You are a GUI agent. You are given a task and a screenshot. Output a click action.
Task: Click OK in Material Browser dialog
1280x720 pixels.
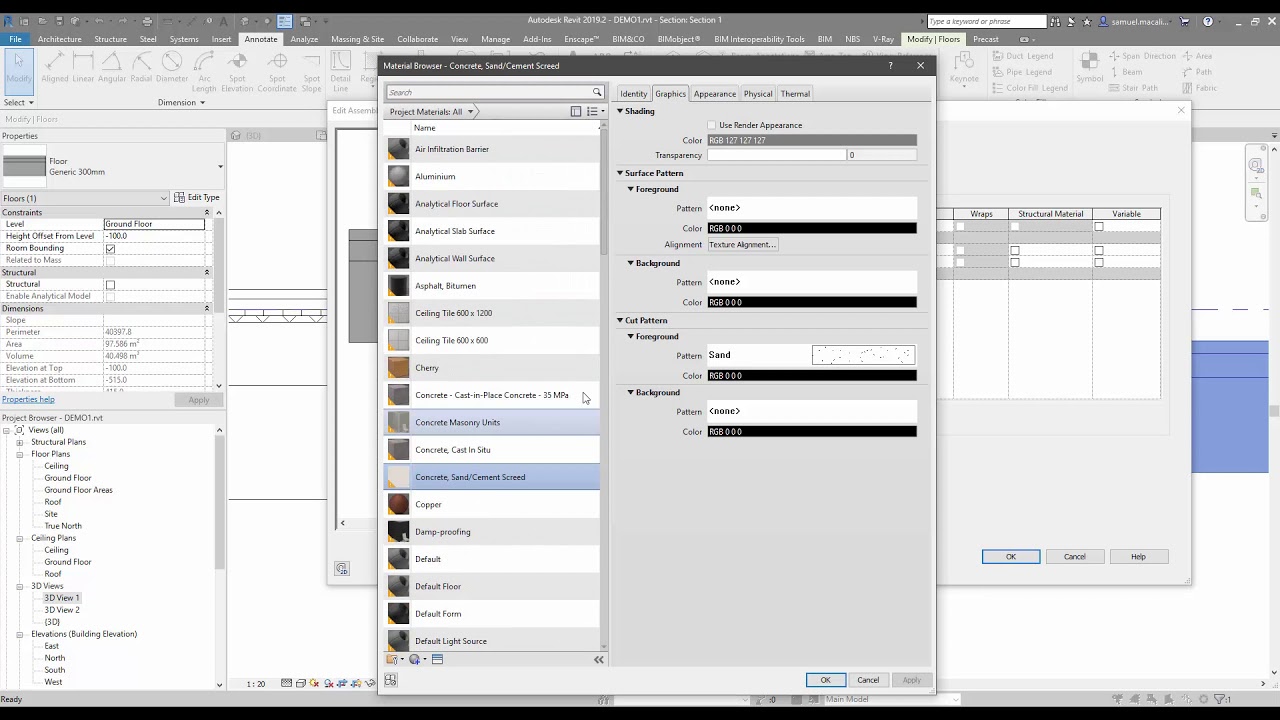pyautogui.click(x=826, y=680)
